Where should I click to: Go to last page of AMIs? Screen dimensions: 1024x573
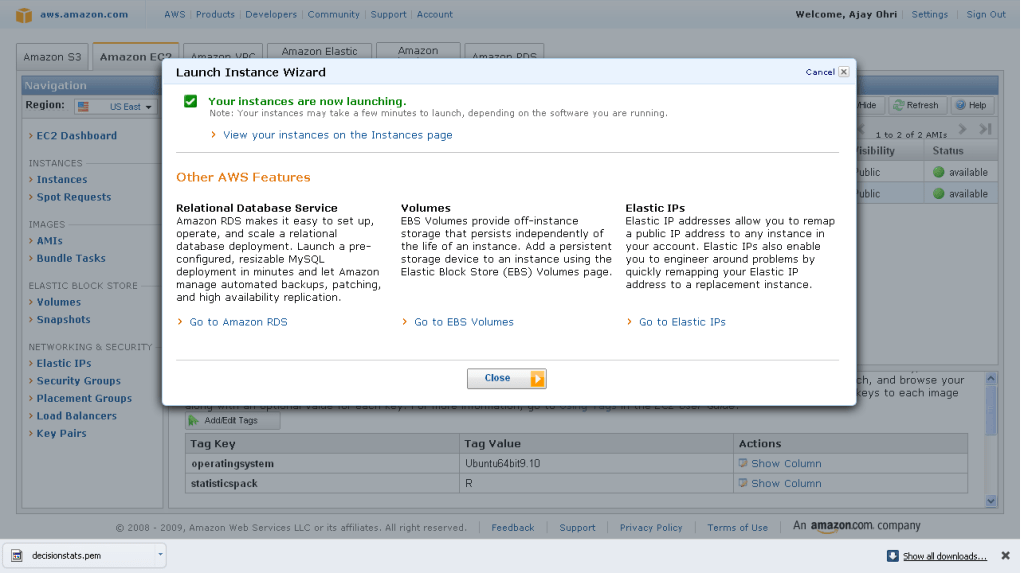[x=985, y=129]
